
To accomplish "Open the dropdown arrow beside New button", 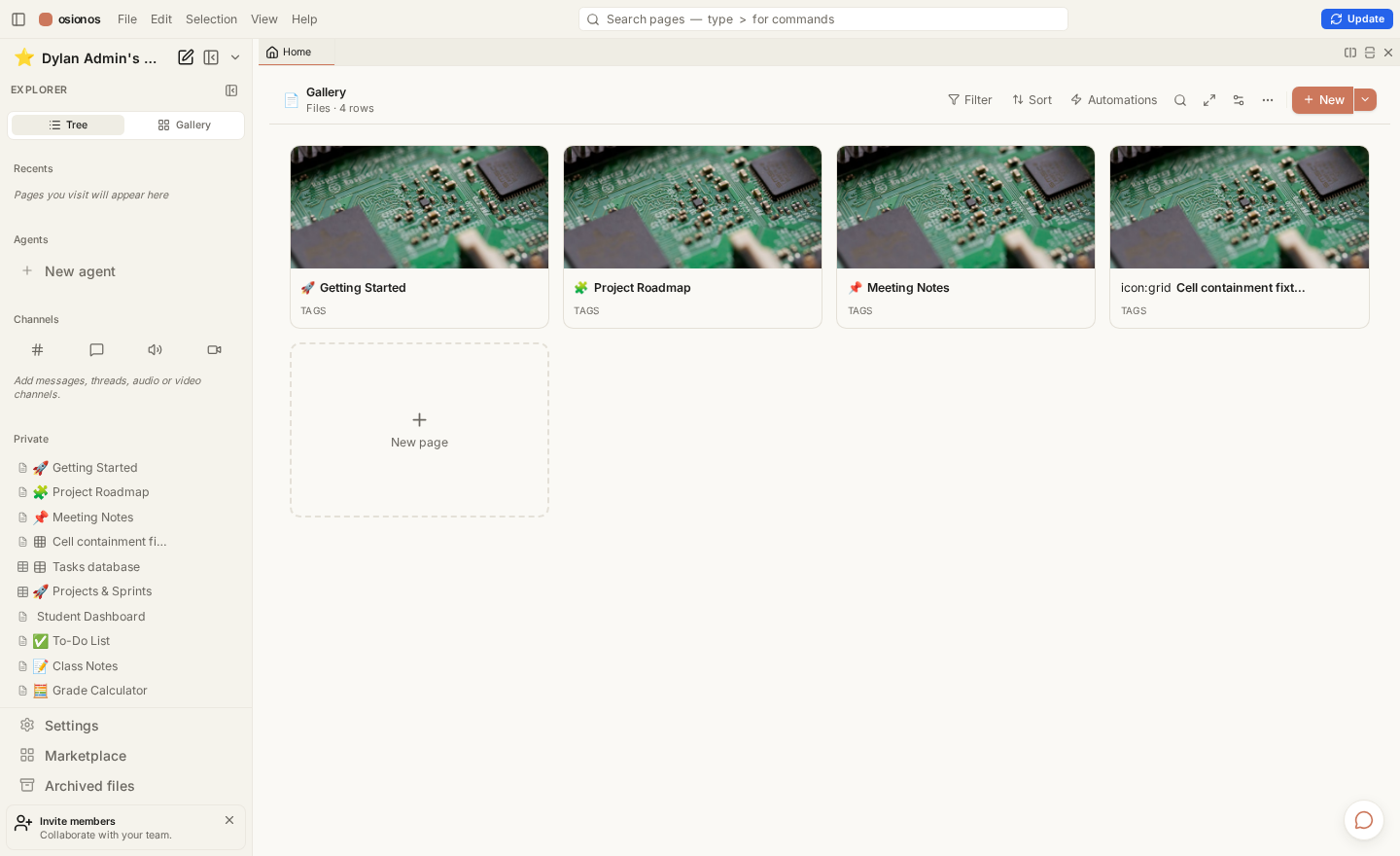I will pos(1365,100).
